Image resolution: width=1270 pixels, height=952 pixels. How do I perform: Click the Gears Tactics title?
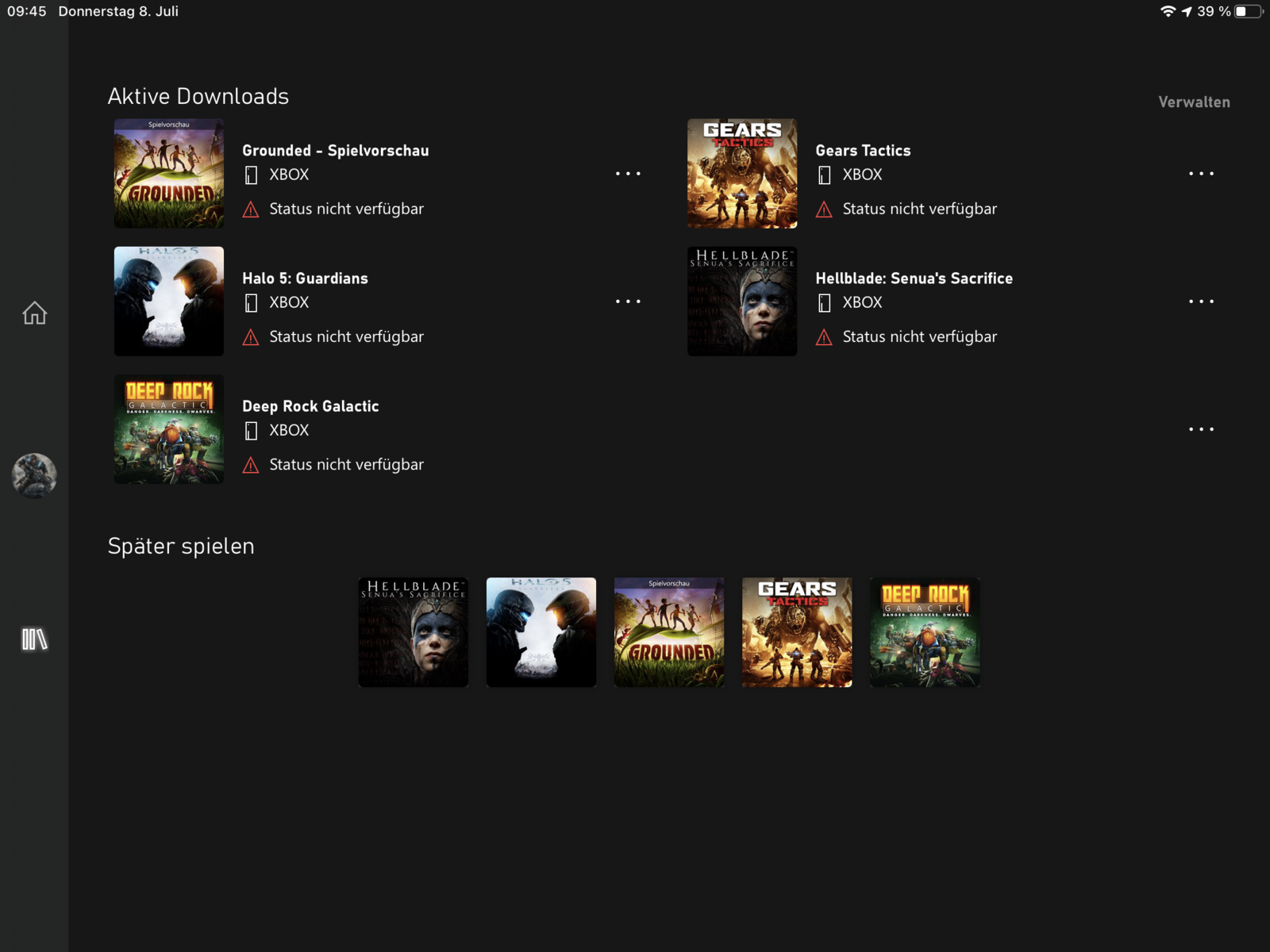click(x=863, y=151)
